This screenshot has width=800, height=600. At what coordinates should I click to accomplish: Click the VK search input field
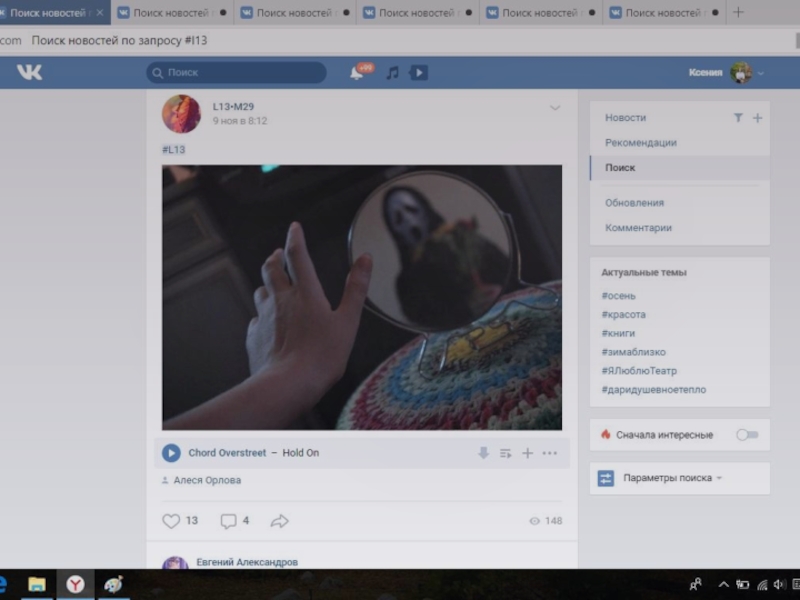pos(236,73)
